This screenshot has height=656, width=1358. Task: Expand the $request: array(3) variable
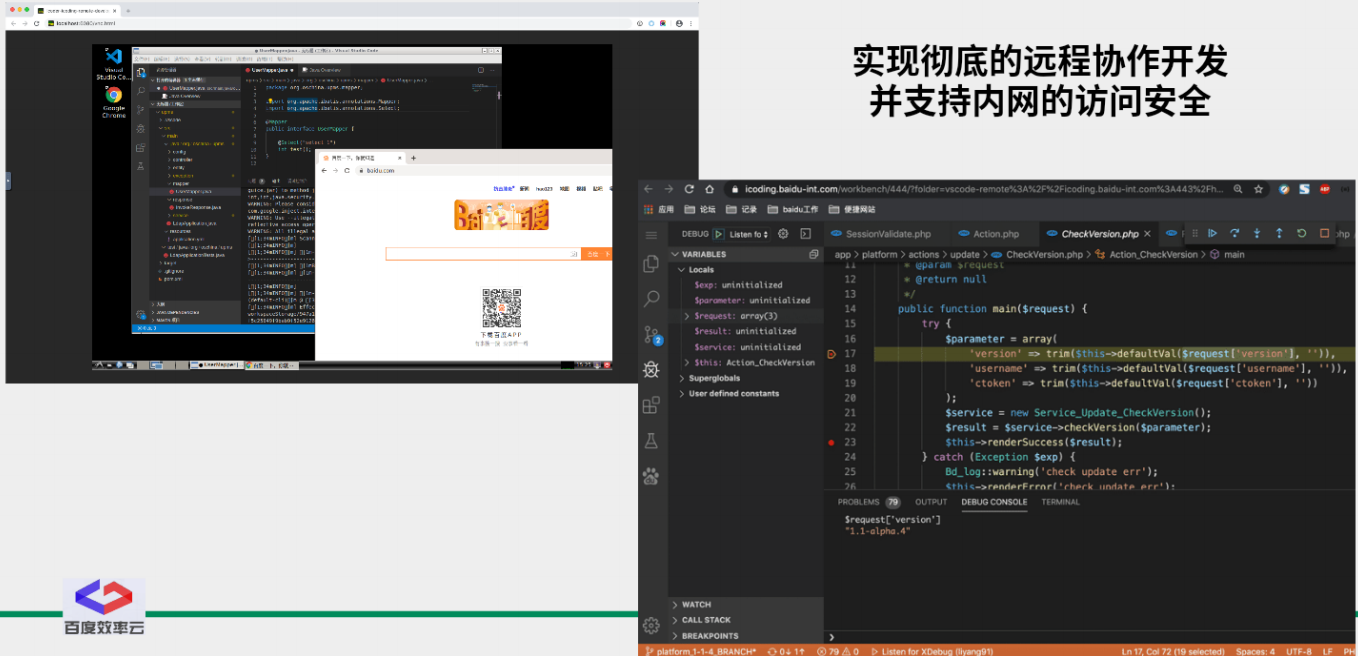(x=746, y=316)
